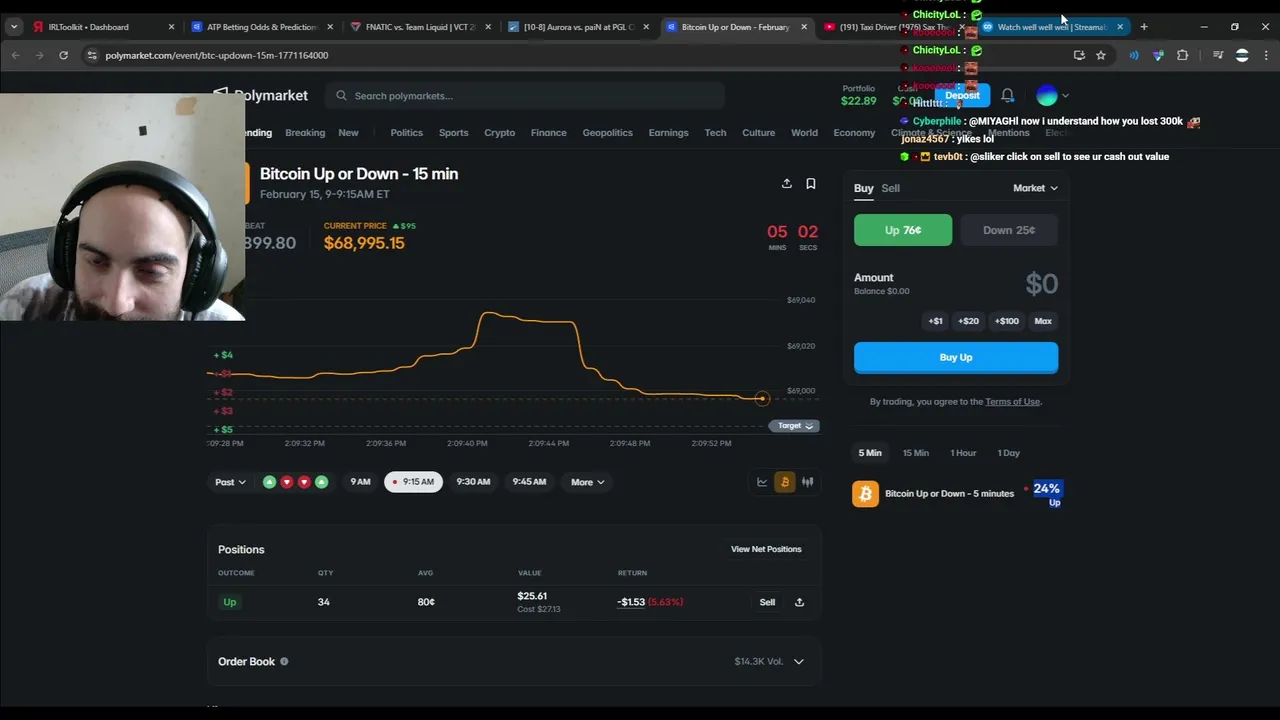Open Chrome's three-dot menu

pos(1265,55)
